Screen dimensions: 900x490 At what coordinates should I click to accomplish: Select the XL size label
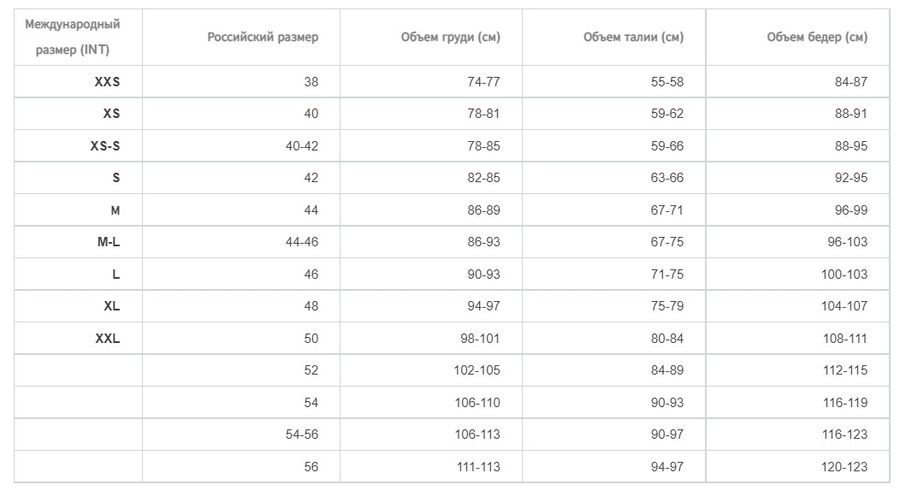pos(112,306)
